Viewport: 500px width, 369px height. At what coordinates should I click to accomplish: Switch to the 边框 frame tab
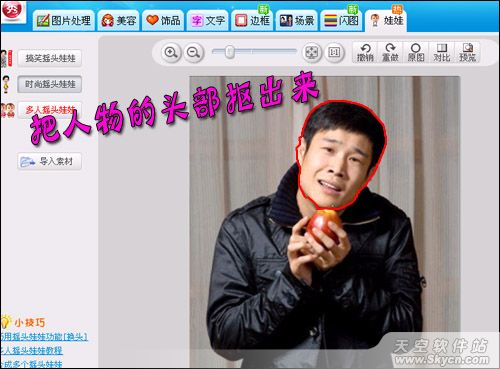252,21
